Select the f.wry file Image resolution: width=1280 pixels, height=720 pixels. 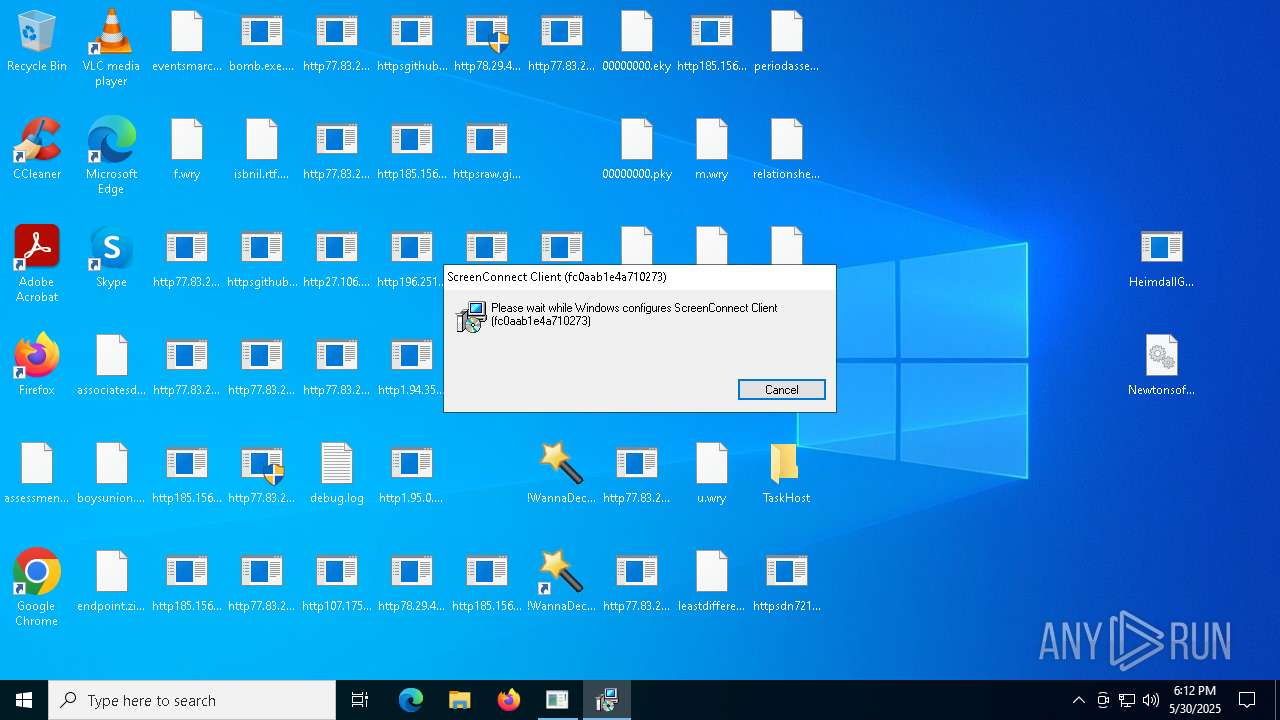pyautogui.click(x=187, y=149)
